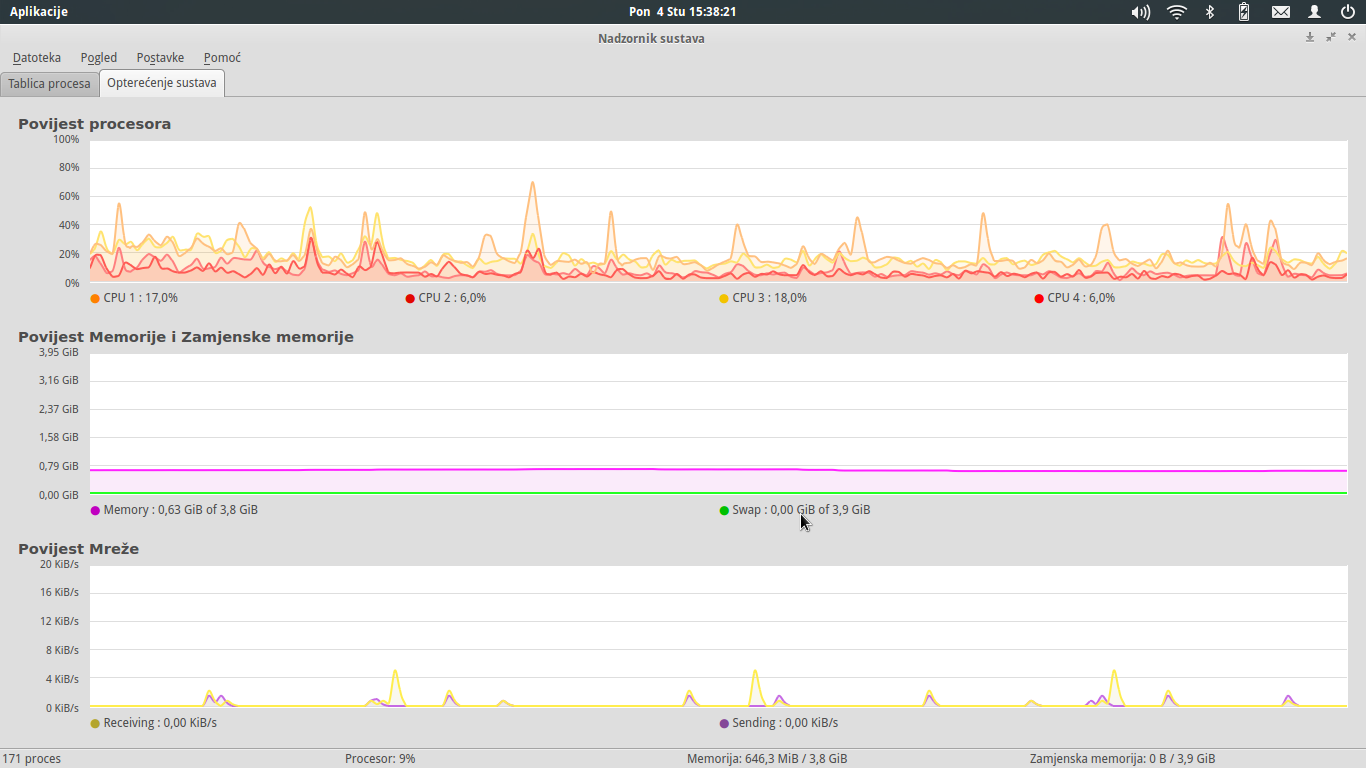Click the Wi-Fi network indicator icon
Screen dimensions: 1366x768
pos(1177,12)
